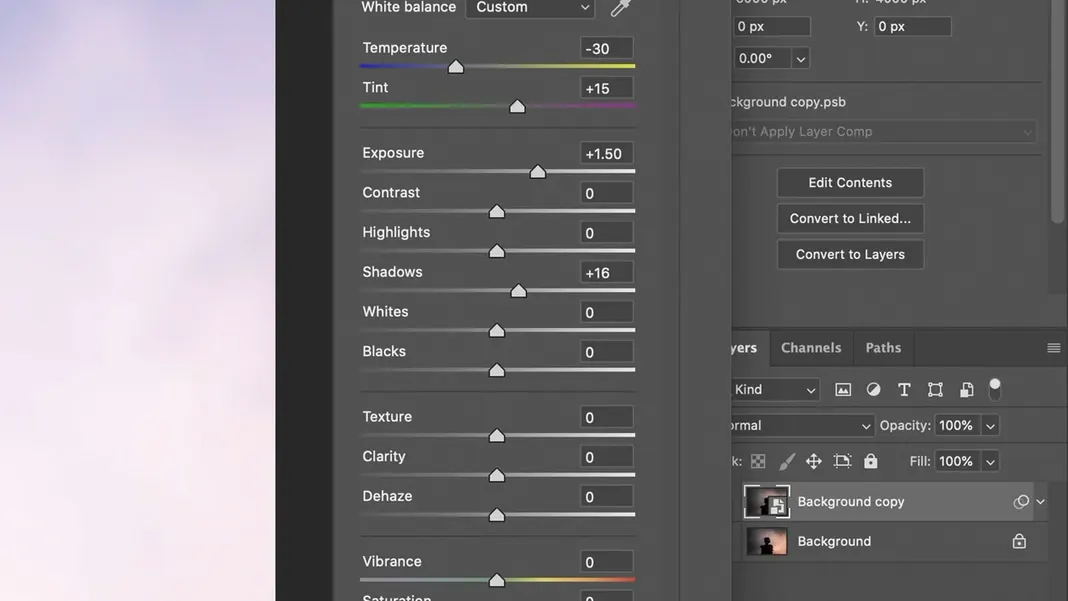Click the Highlights slider handle
The height and width of the screenshot is (601, 1068).
pyautogui.click(x=497, y=251)
